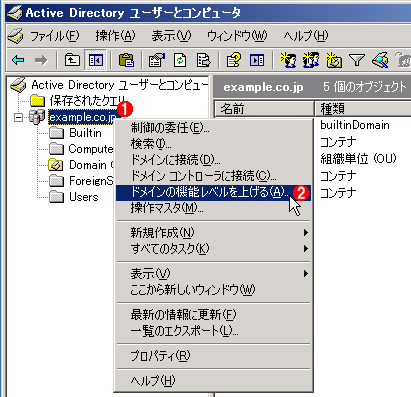411x397 pixels.
Task: Sort by the 種類 column header
Action: (363, 109)
